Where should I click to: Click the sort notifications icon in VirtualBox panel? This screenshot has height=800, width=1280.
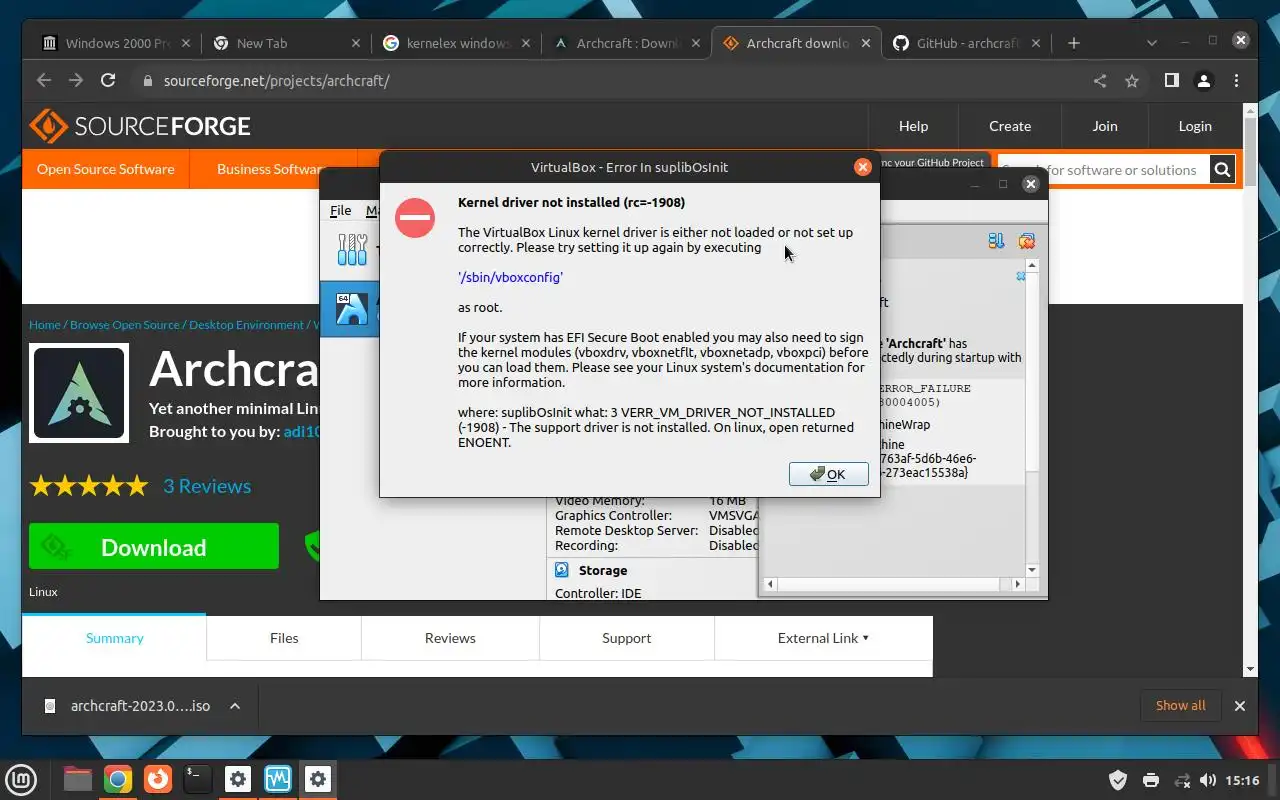point(996,241)
